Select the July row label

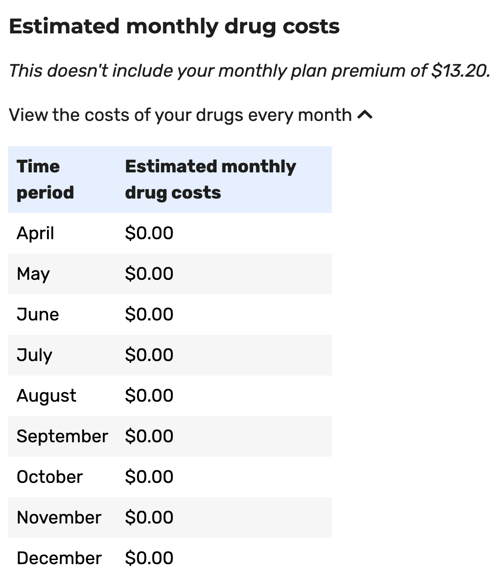tap(34, 355)
